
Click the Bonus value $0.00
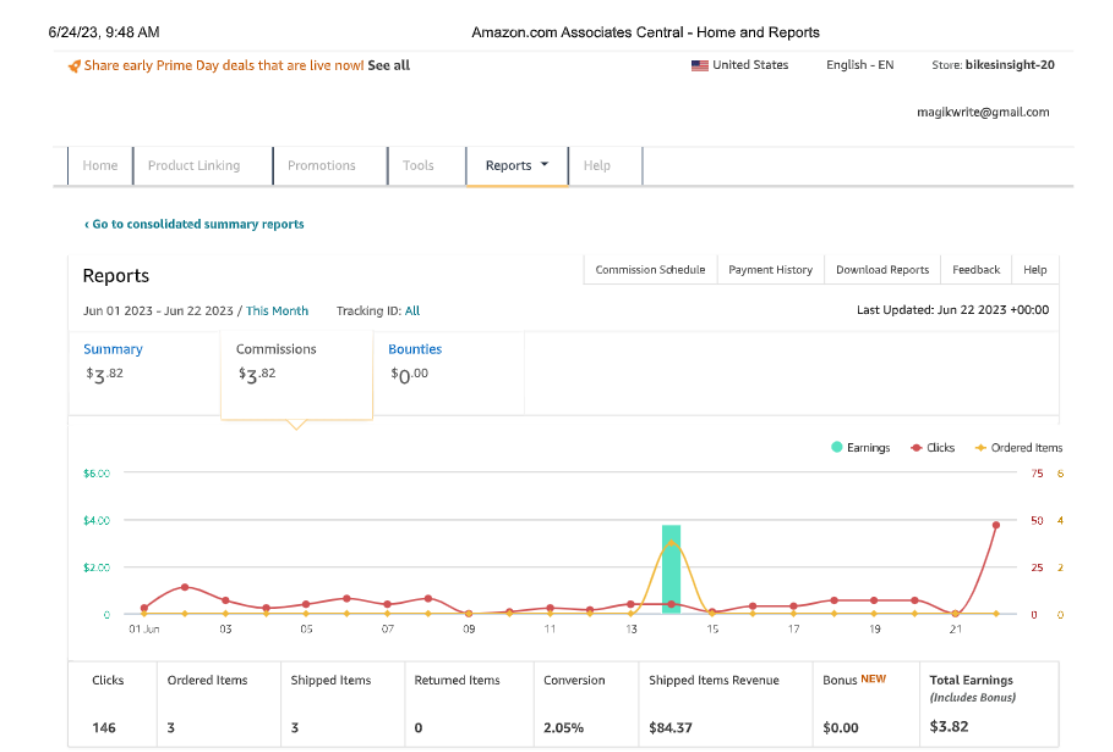point(840,728)
